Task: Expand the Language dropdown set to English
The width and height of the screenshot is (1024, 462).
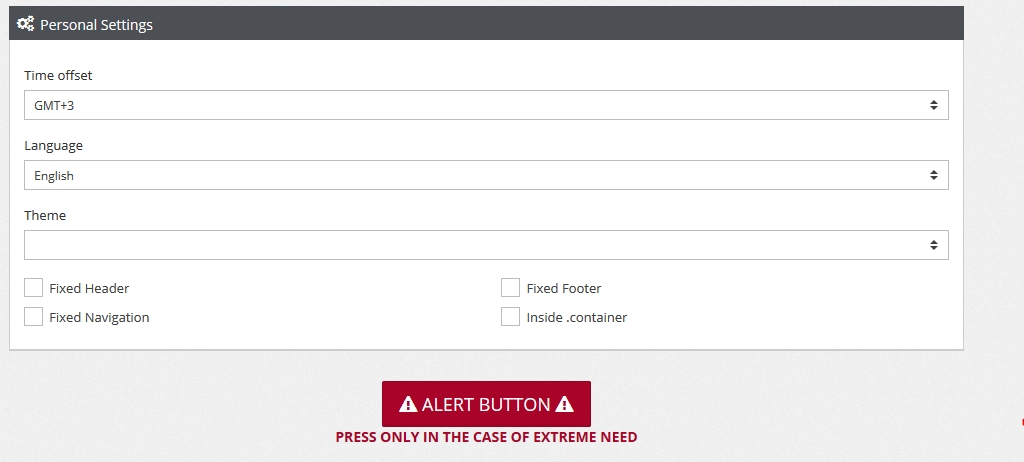Action: point(480,175)
